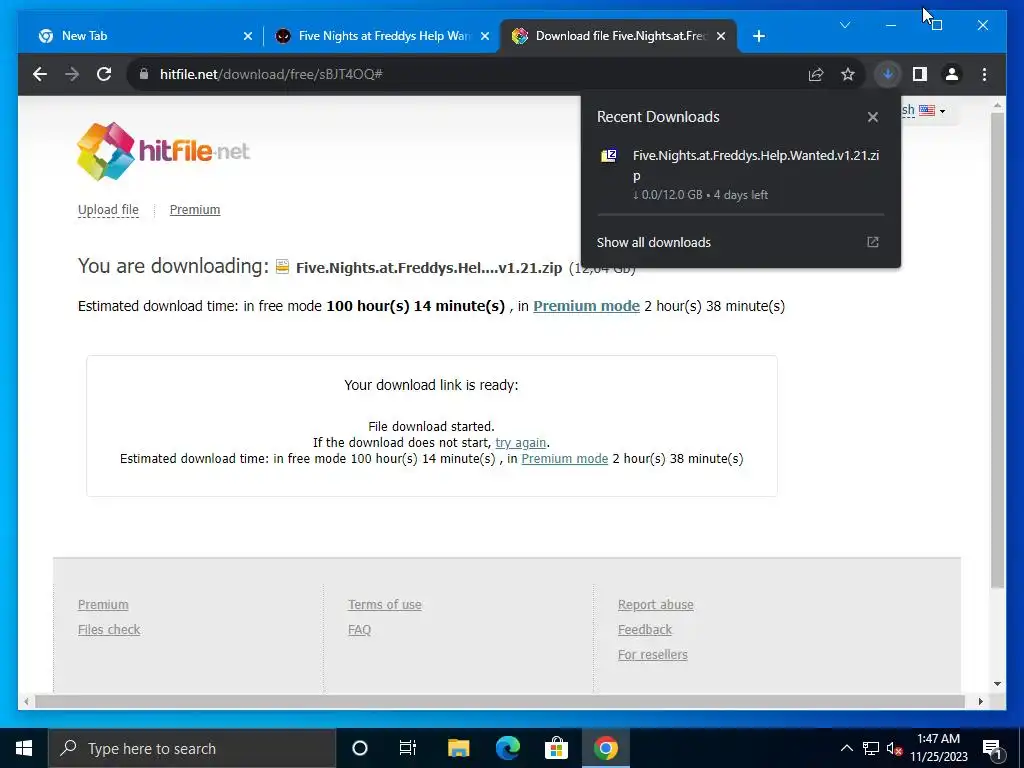Expand the tab search chevron
1024x768 pixels.
(844, 25)
